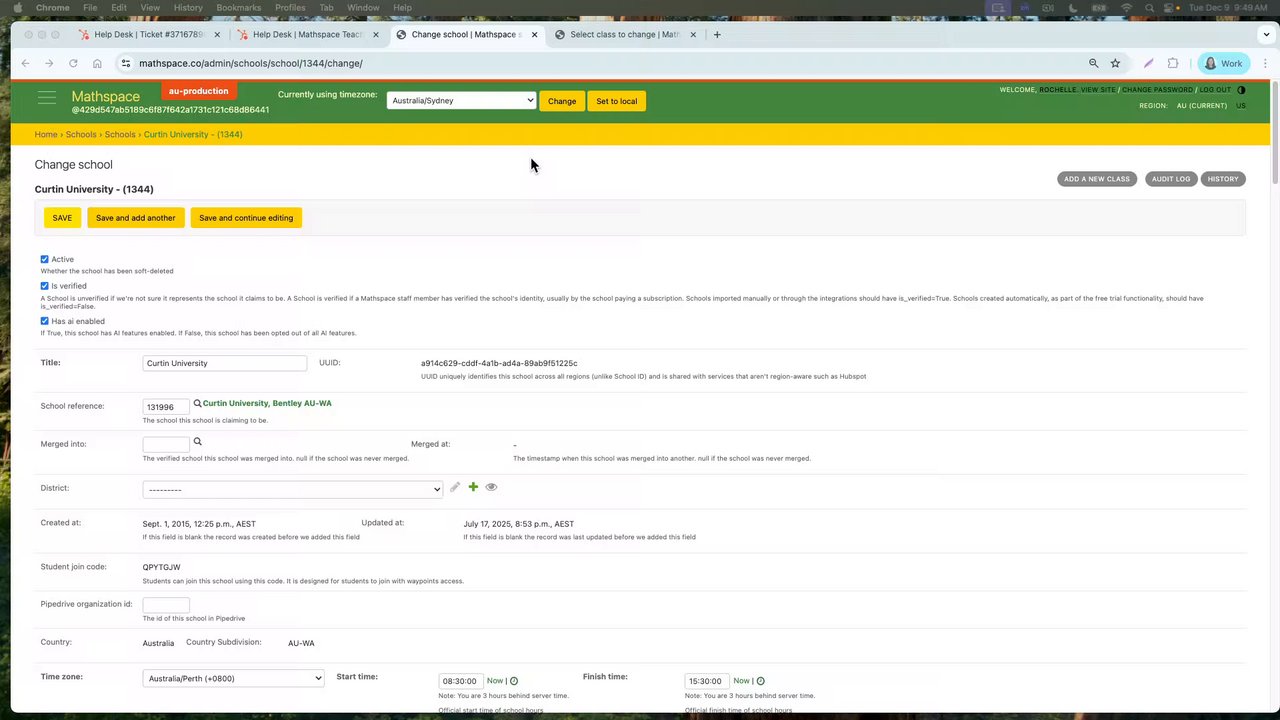Viewport: 1280px width, 720px height.
Task: Open the File menu
Action: tap(90, 7)
